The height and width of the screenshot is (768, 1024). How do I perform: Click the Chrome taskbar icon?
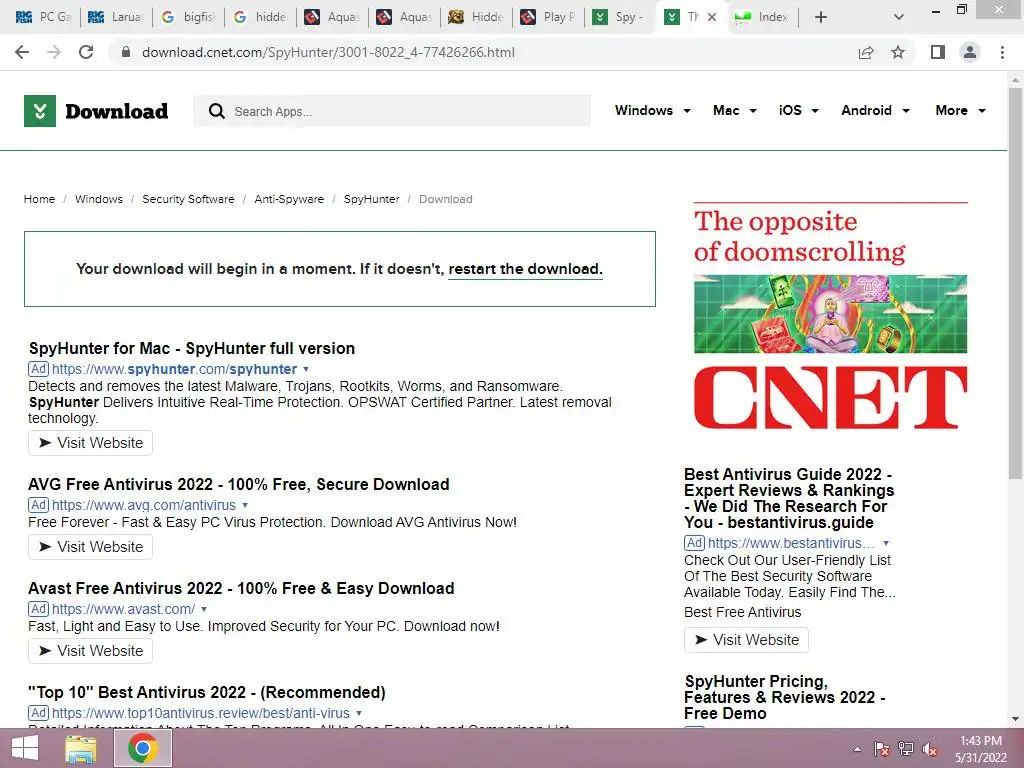(142, 748)
